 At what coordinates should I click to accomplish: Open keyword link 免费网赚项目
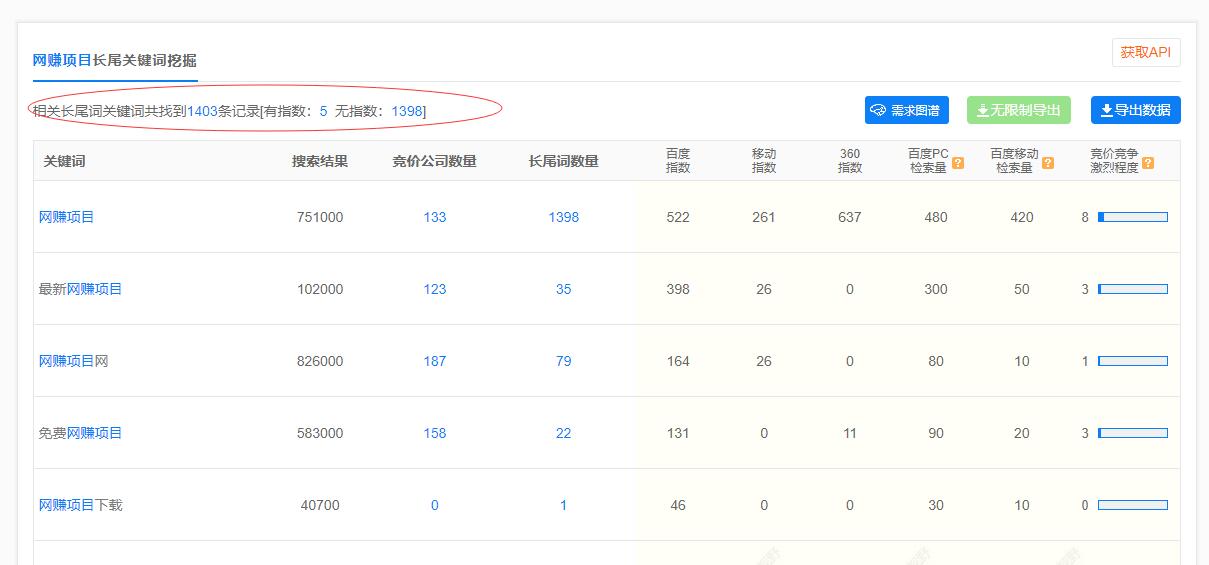(x=80, y=433)
